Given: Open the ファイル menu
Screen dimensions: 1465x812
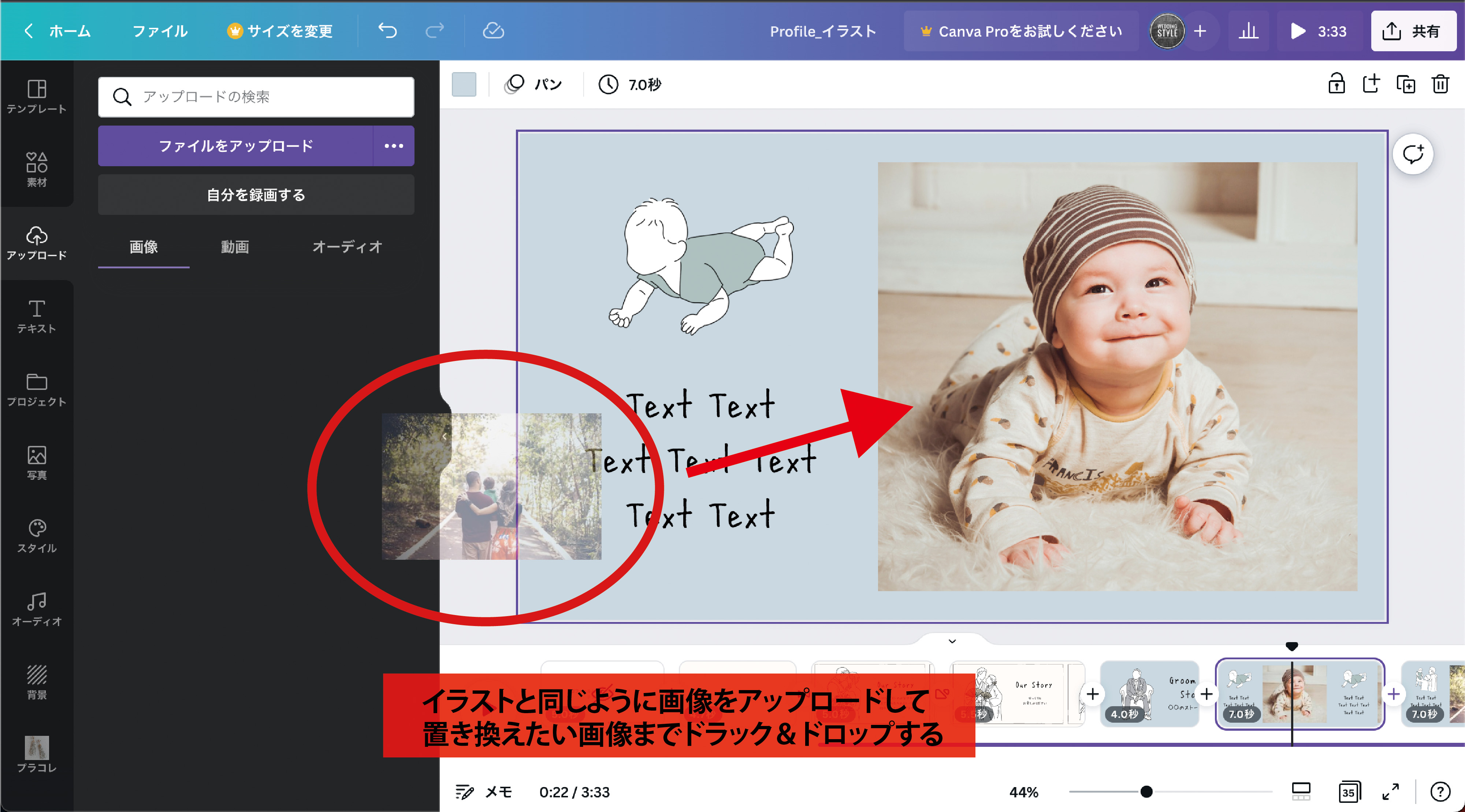Looking at the screenshot, I should [x=160, y=31].
